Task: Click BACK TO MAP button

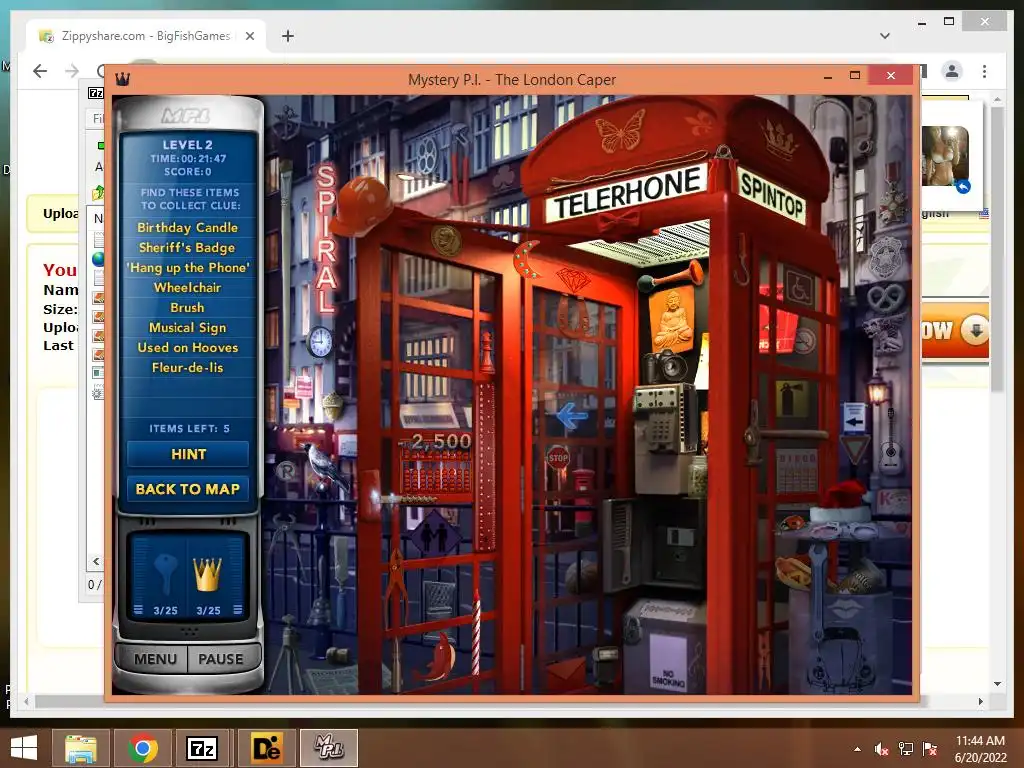Action: (188, 488)
